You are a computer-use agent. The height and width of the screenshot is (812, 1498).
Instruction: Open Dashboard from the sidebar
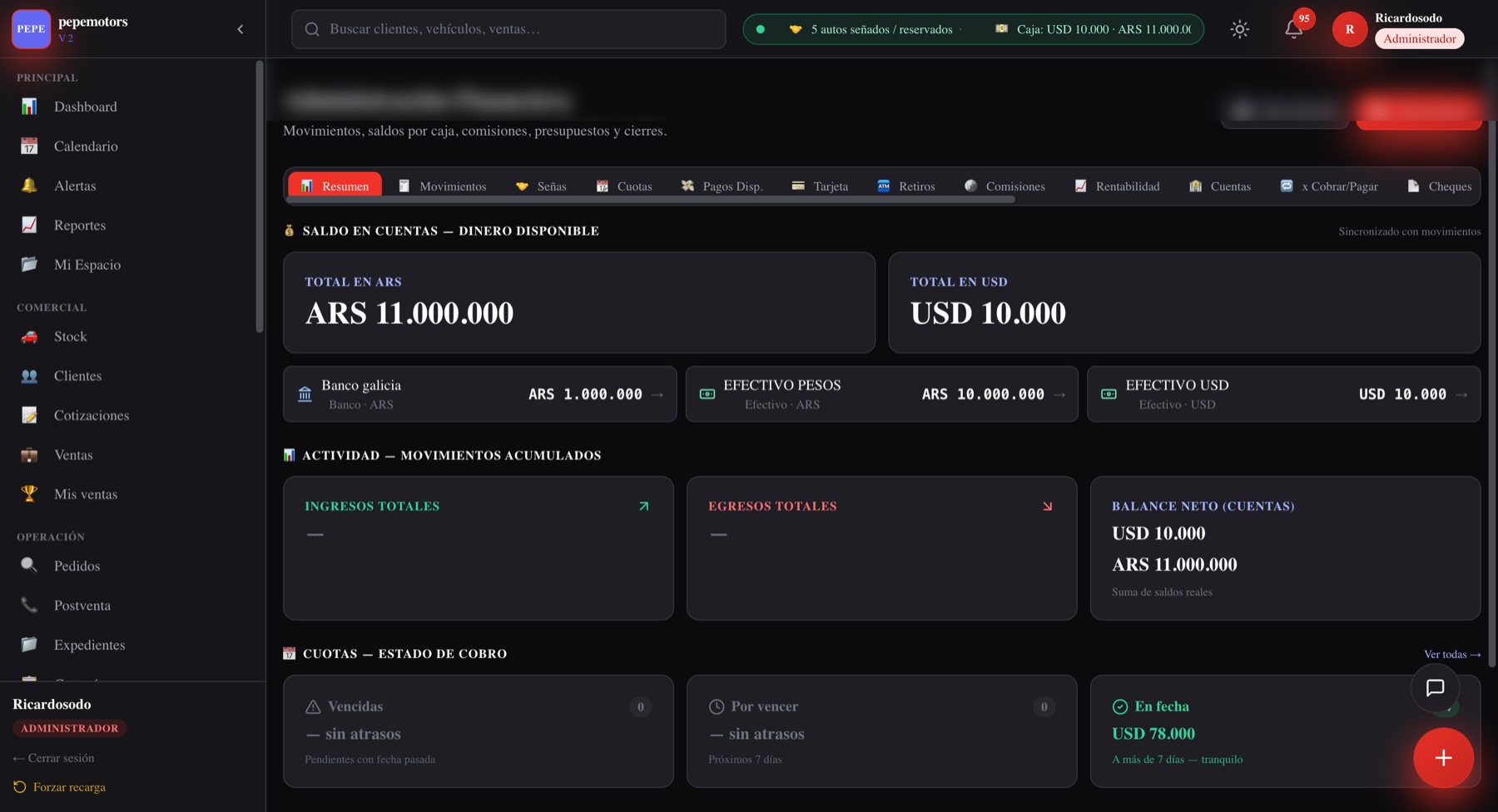(132, 106)
